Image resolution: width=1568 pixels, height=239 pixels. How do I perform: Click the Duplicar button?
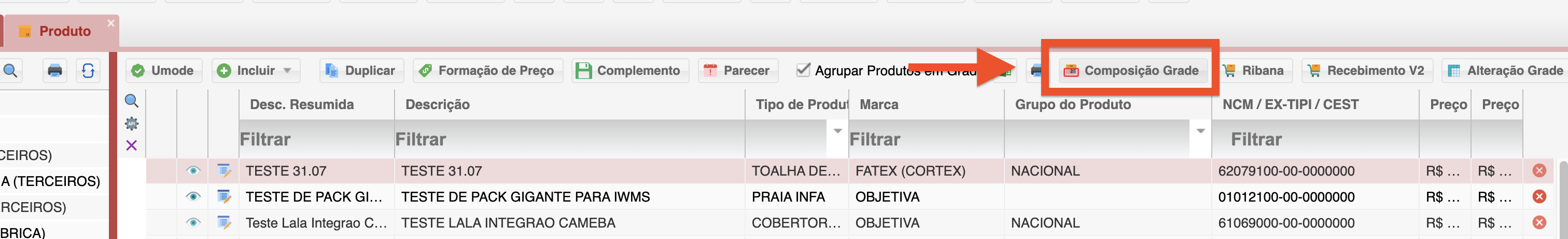360,71
